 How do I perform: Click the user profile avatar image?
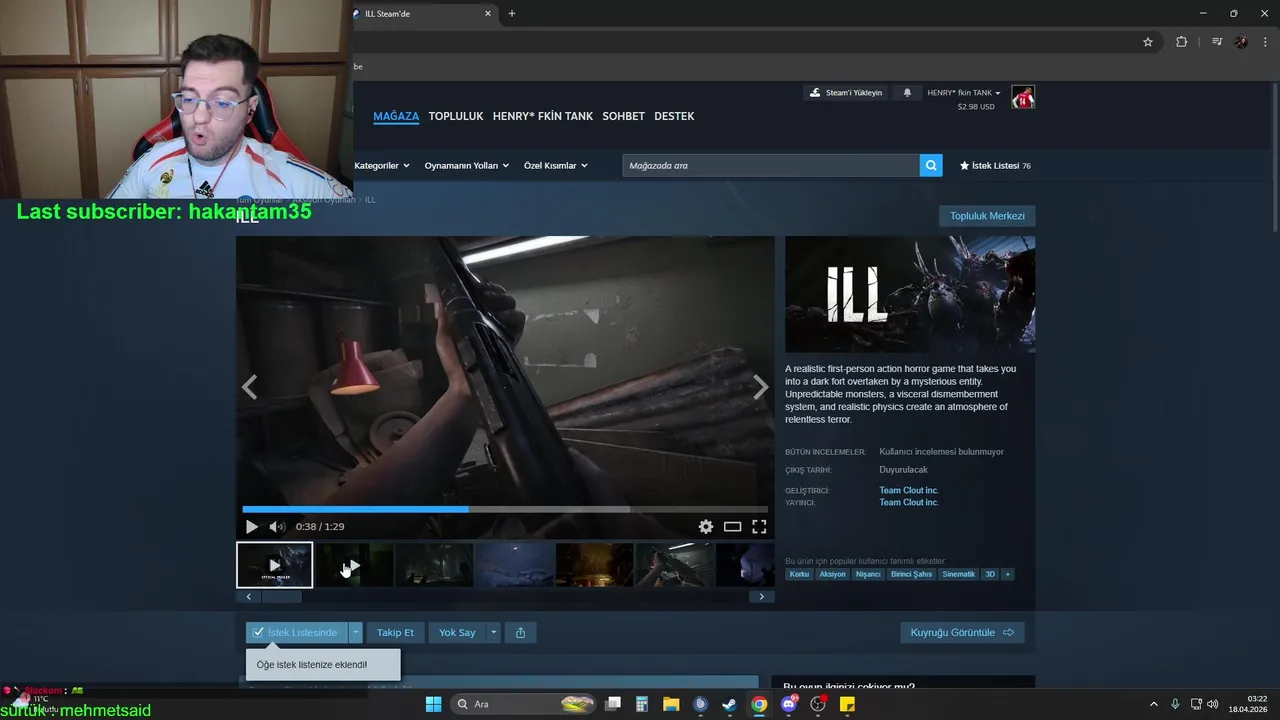pyautogui.click(x=1023, y=97)
